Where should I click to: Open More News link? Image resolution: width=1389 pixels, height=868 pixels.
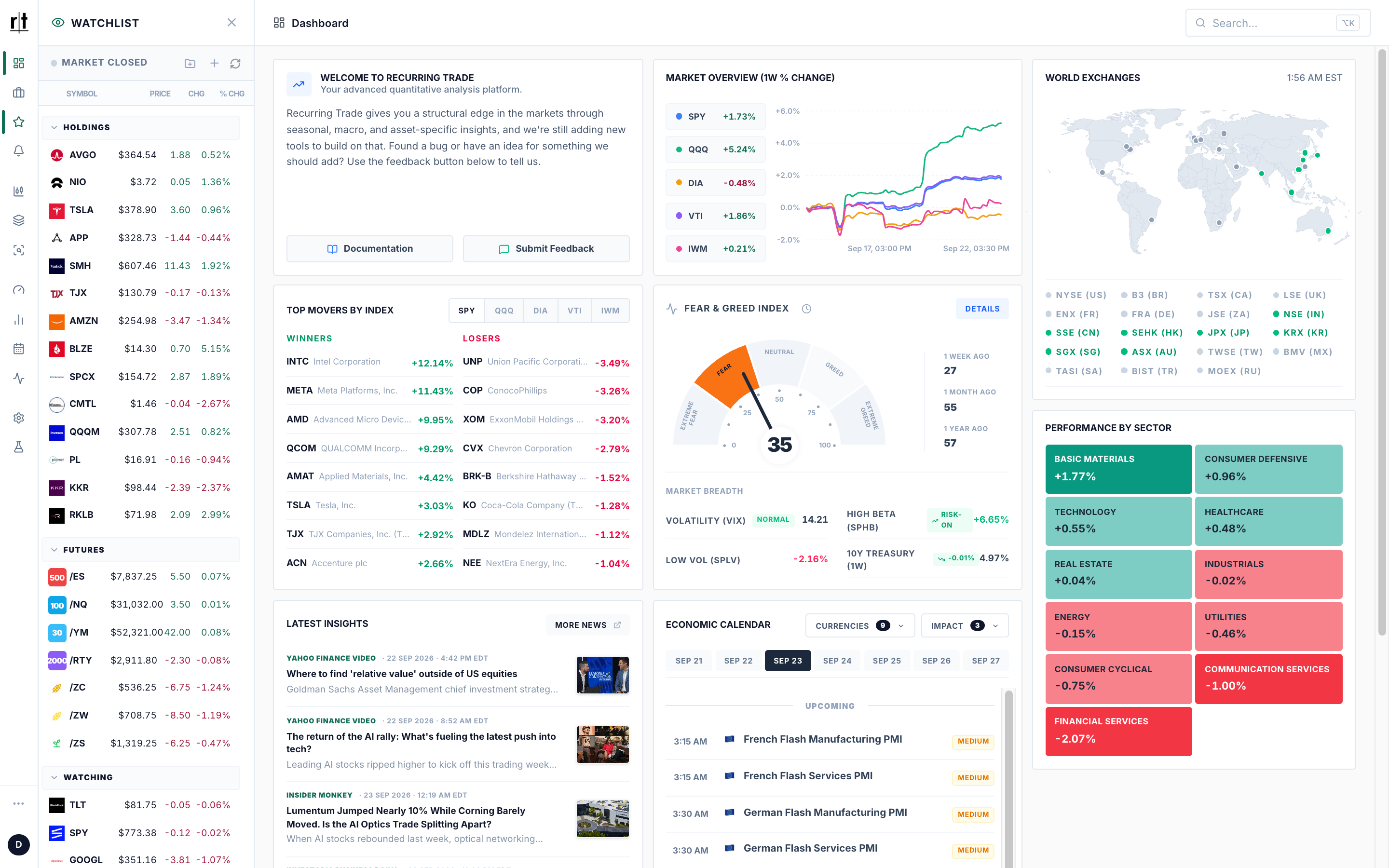click(588, 625)
